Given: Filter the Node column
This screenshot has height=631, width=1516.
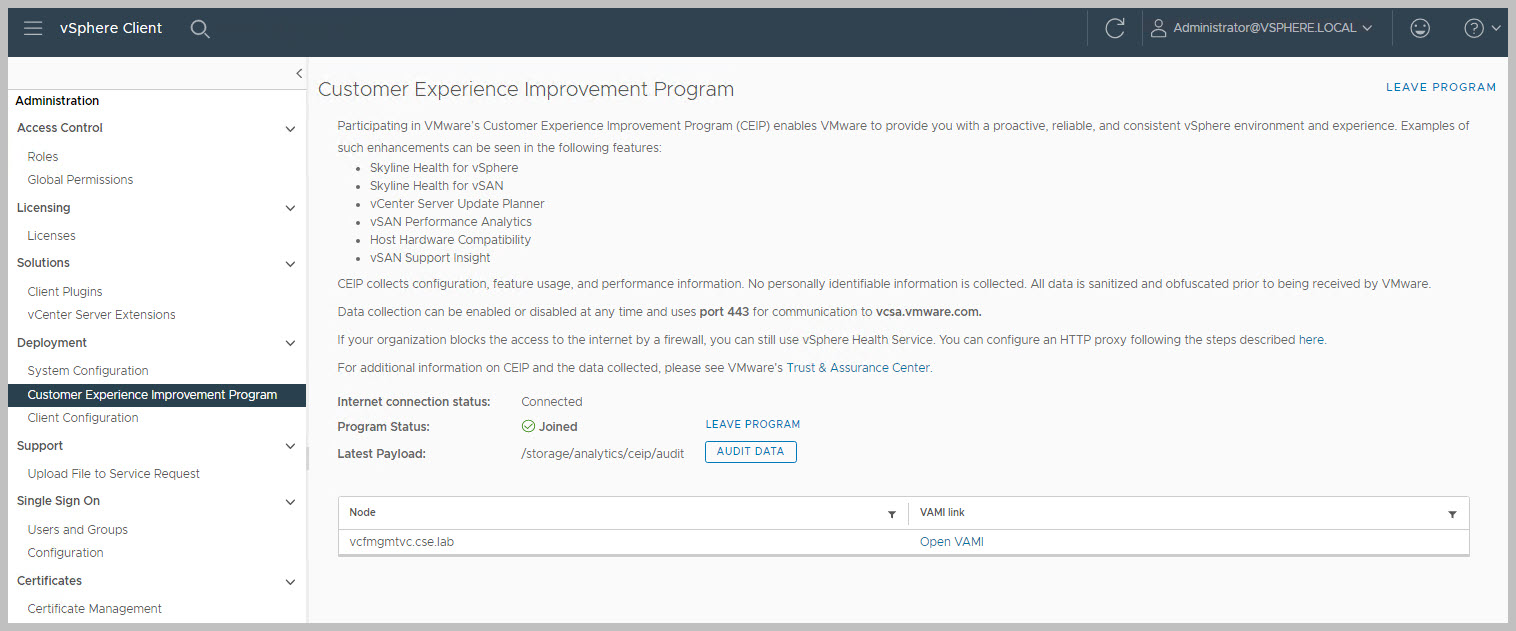Looking at the screenshot, I should pos(892,514).
